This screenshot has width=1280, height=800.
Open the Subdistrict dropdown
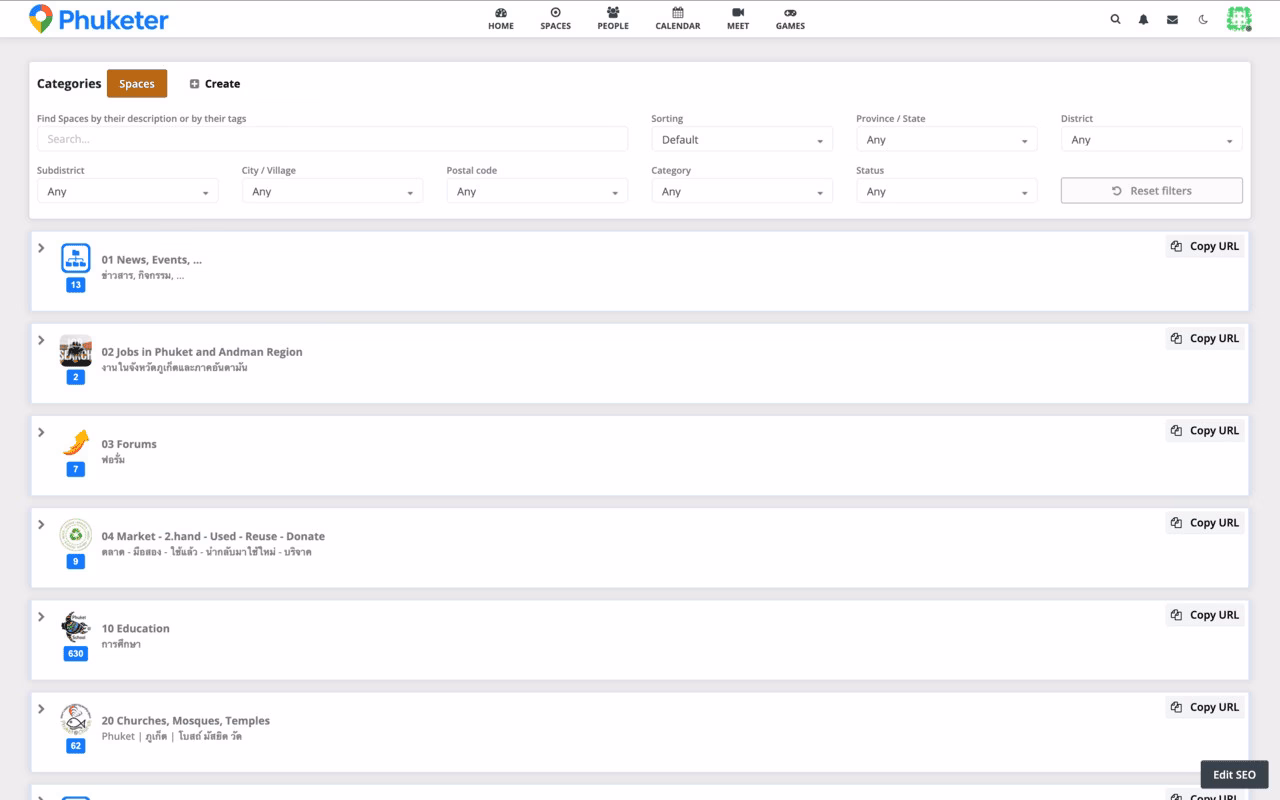tap(128, 191)
